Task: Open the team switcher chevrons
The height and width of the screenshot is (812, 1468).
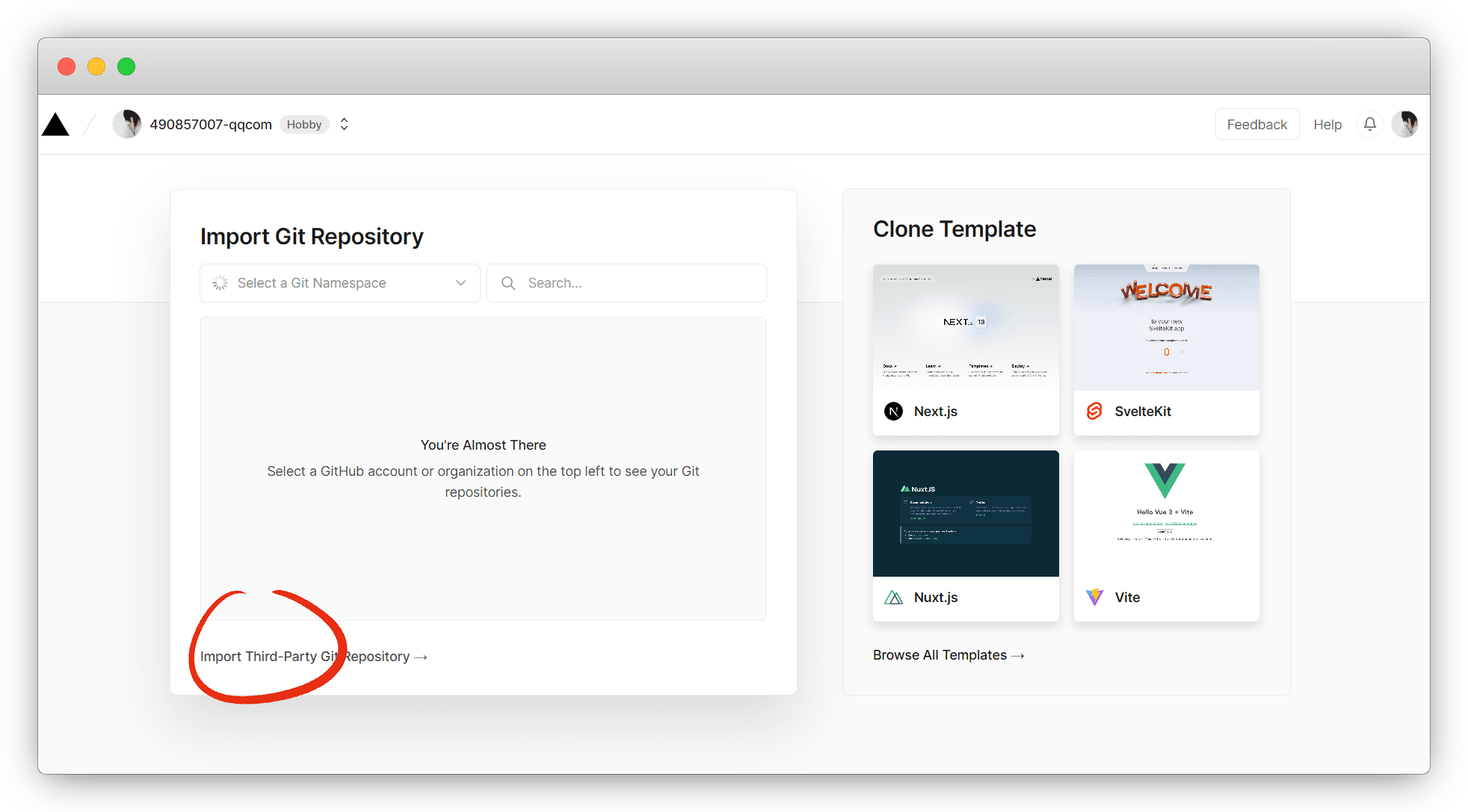Action: [x=344, y=124]
